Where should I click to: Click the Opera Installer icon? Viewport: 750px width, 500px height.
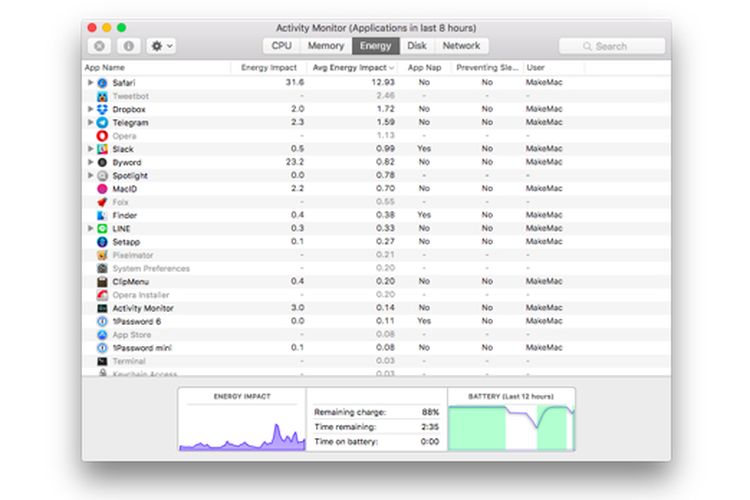coord(102,295)
